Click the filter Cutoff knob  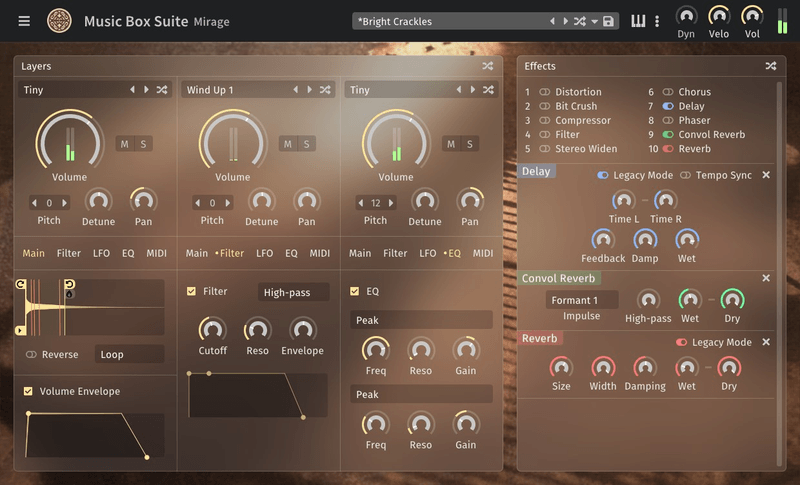tap(212, 330)
